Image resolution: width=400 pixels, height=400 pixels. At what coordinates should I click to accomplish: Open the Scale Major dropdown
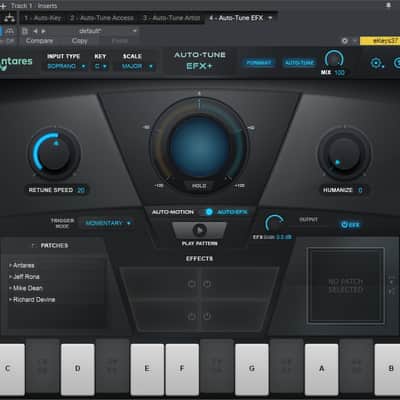pyautogui.click(x=137, y=66)
